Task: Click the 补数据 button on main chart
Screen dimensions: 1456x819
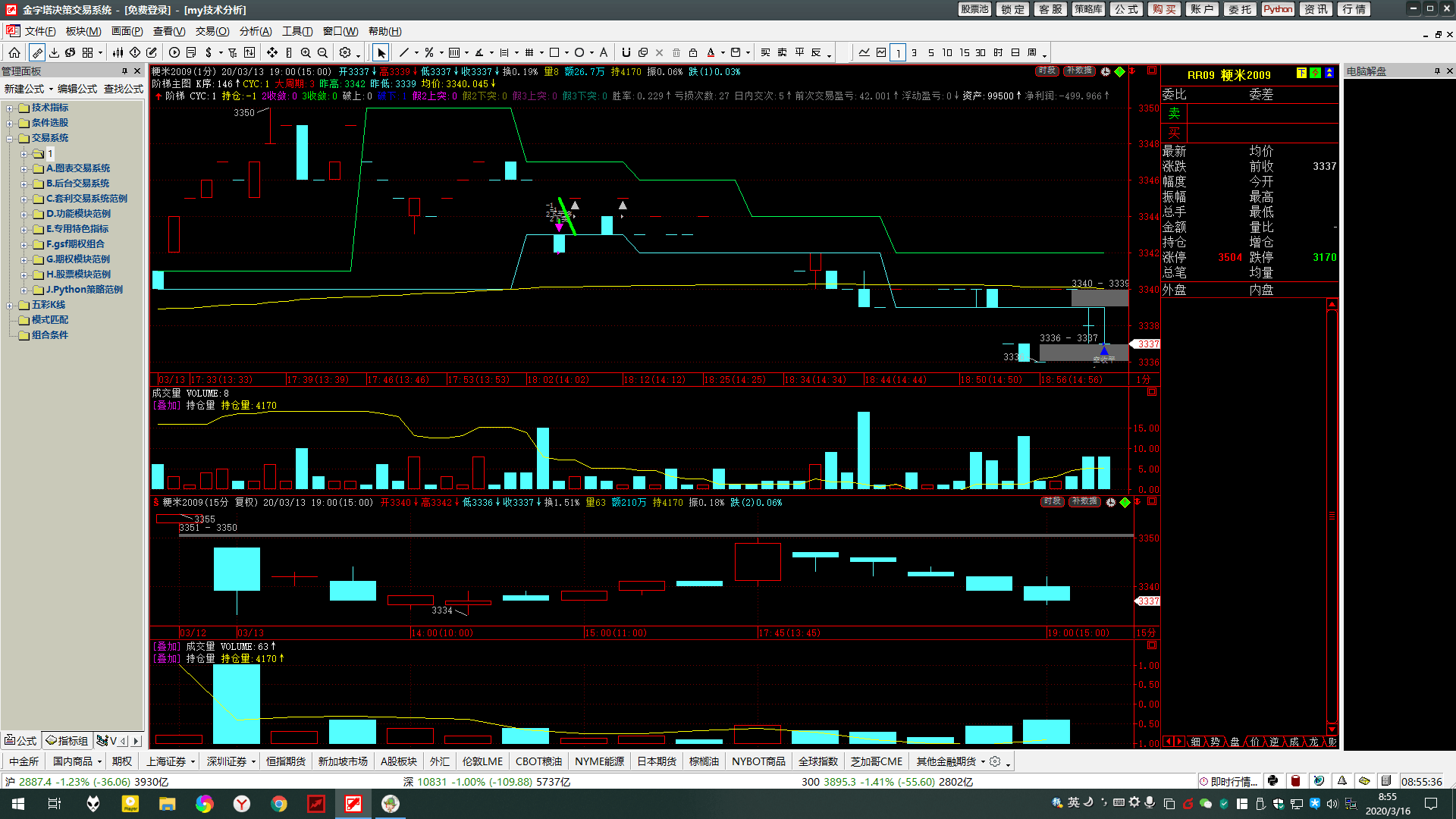Action: [1078, 71]
